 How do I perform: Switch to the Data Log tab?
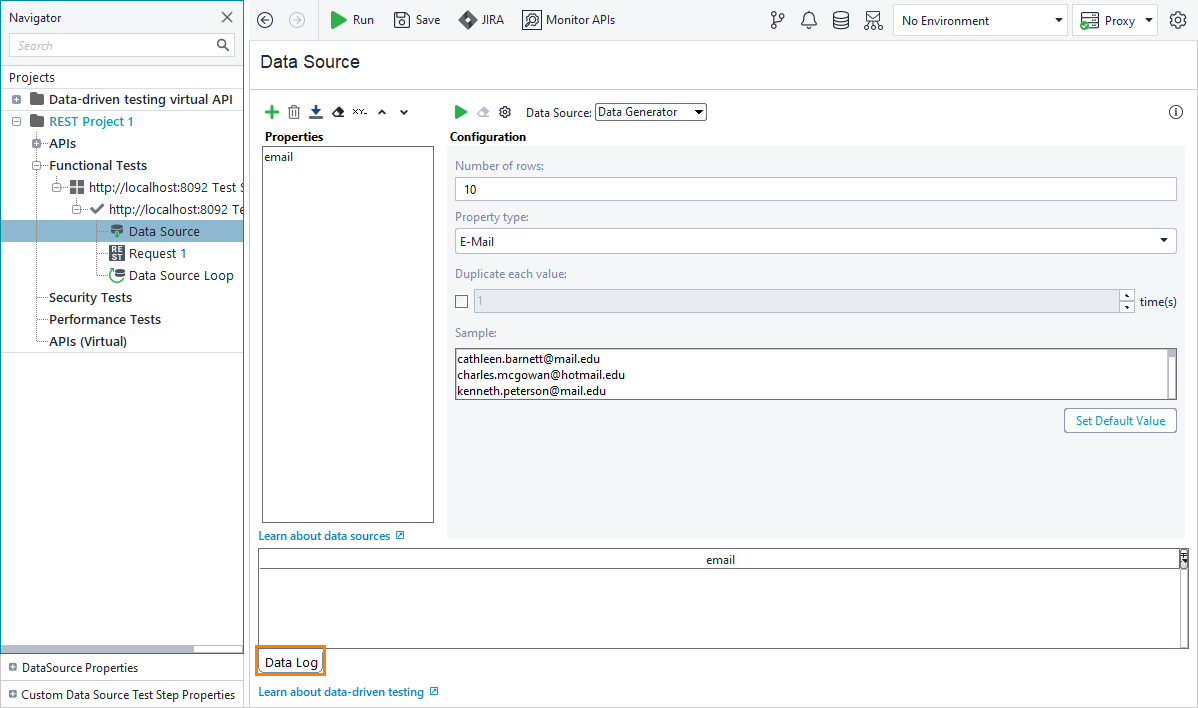point(290,660)
